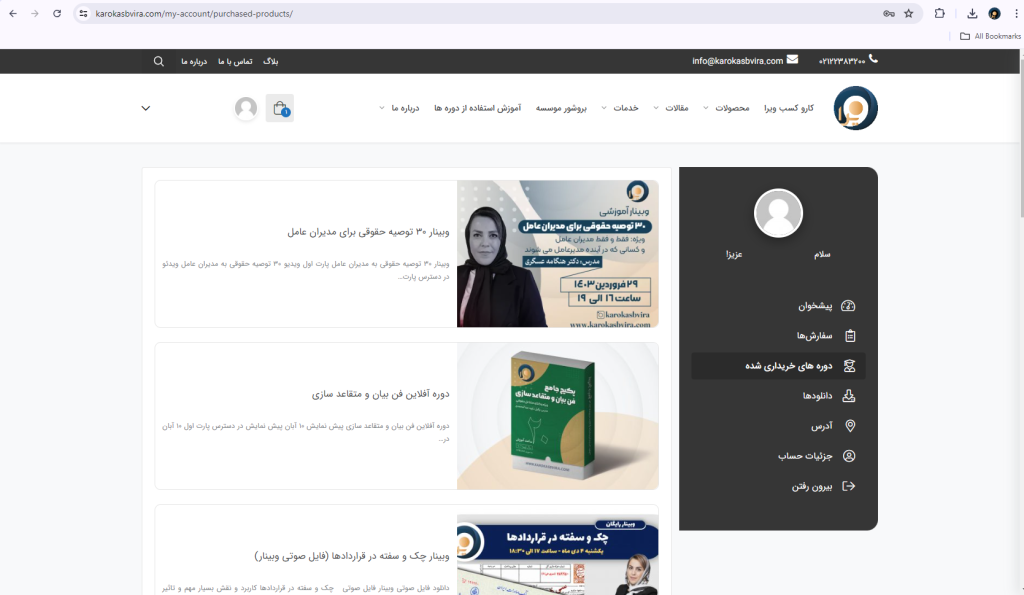This screenshot has height=595, width=1024.
Task: Click the envelope email icon
Action: click(792, 59)
